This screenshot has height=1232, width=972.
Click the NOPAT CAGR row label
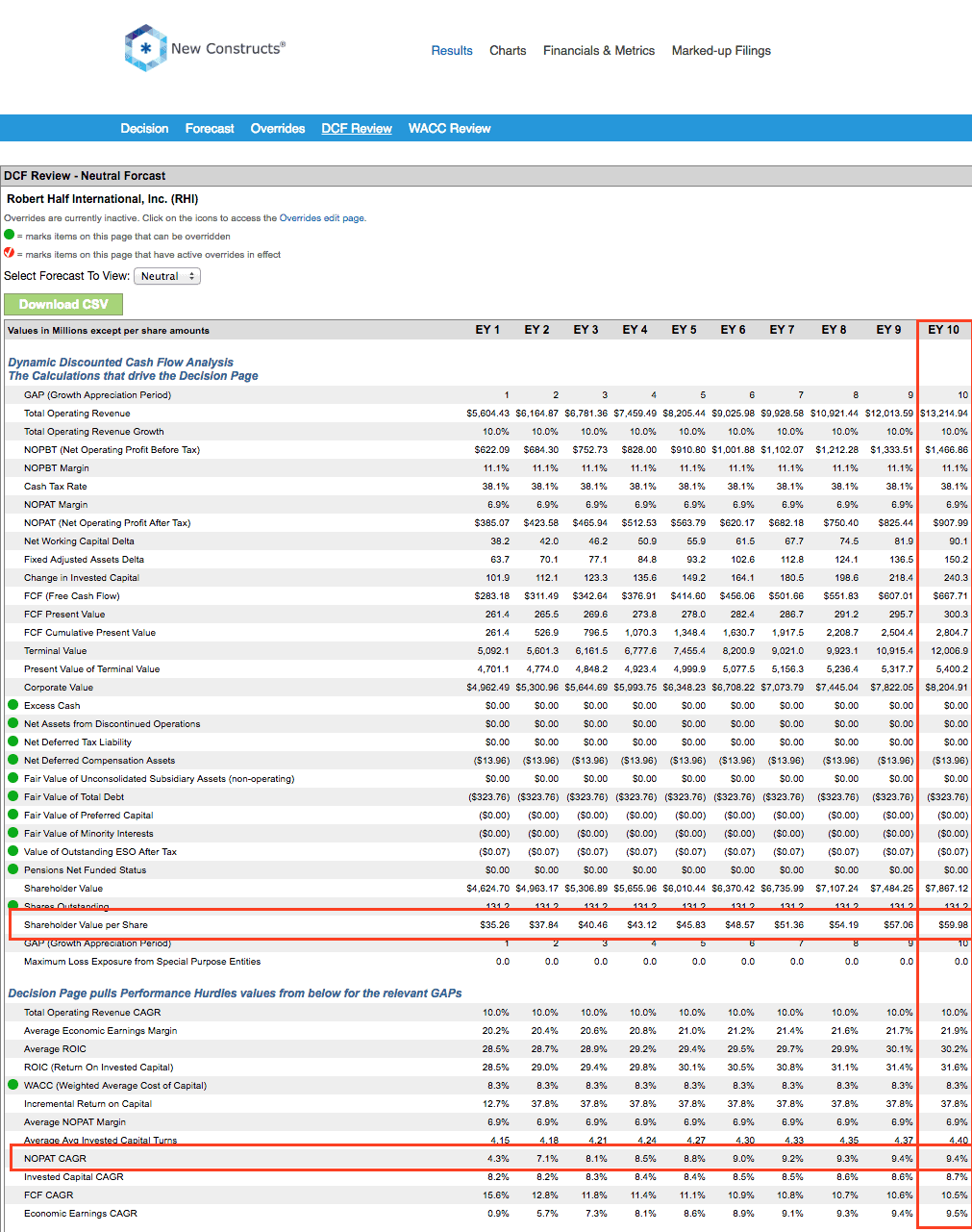(55, 1158)
